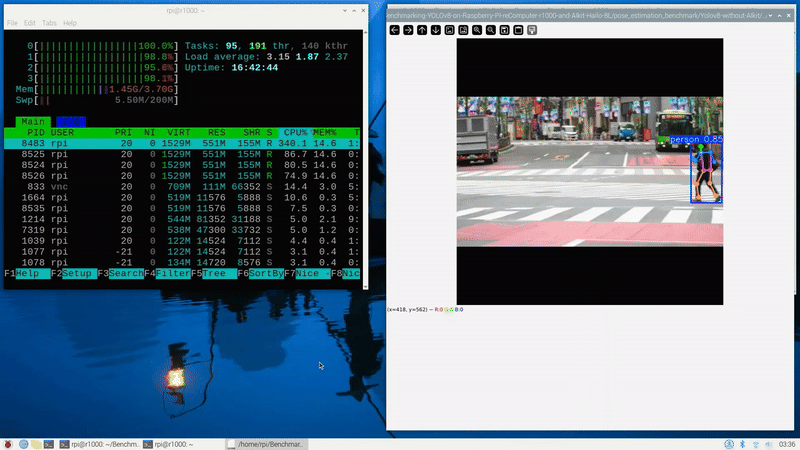Screen dimensions: 800x450
Task: Pan image down with the down-arrow toolbar icon
Action: point(436,30)
